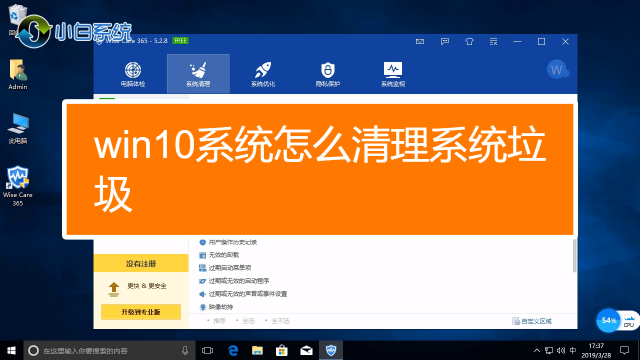
Task: Click the upgrade arrow icon
Action: (x=113, y=289)
